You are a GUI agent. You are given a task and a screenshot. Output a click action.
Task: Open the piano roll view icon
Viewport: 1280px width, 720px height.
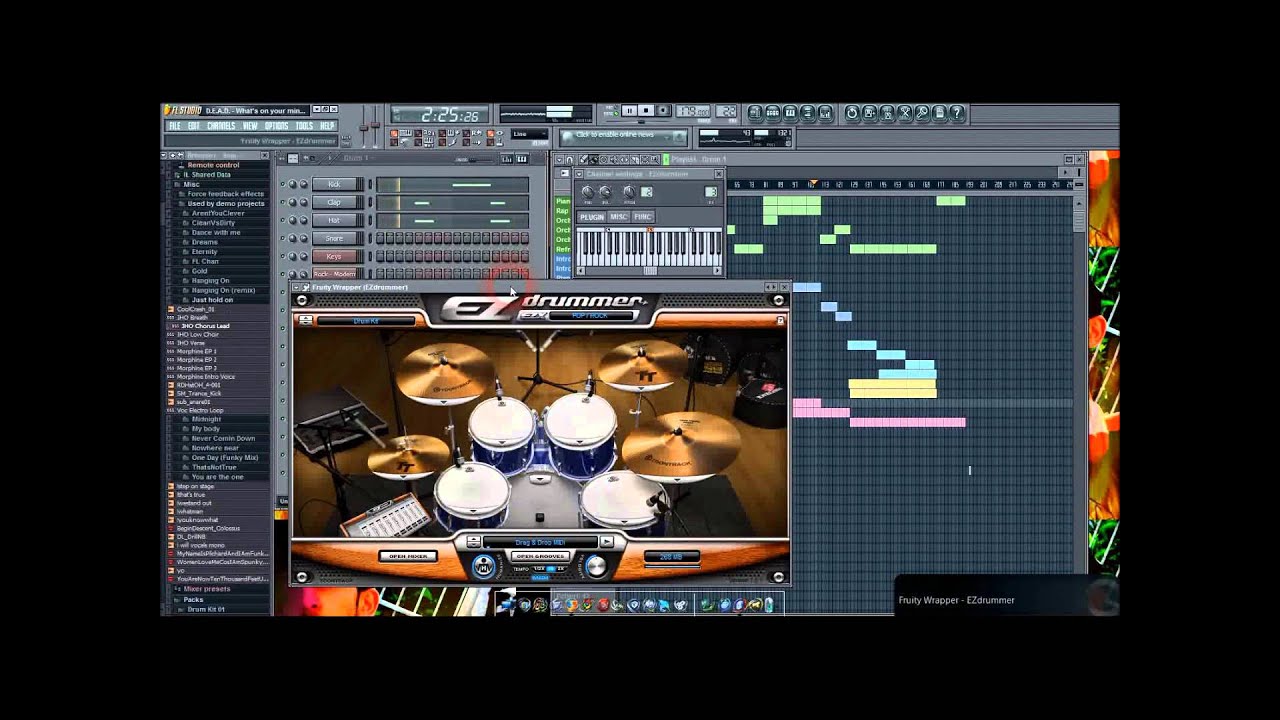coord(790,113)
